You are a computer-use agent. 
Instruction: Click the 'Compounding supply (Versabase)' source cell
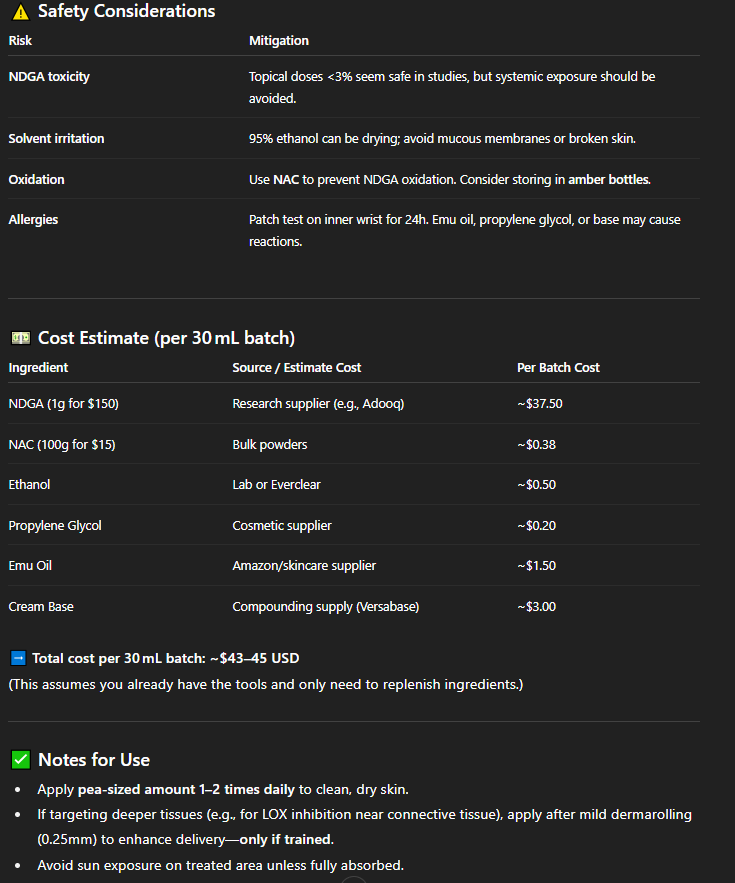pos(326,606)
